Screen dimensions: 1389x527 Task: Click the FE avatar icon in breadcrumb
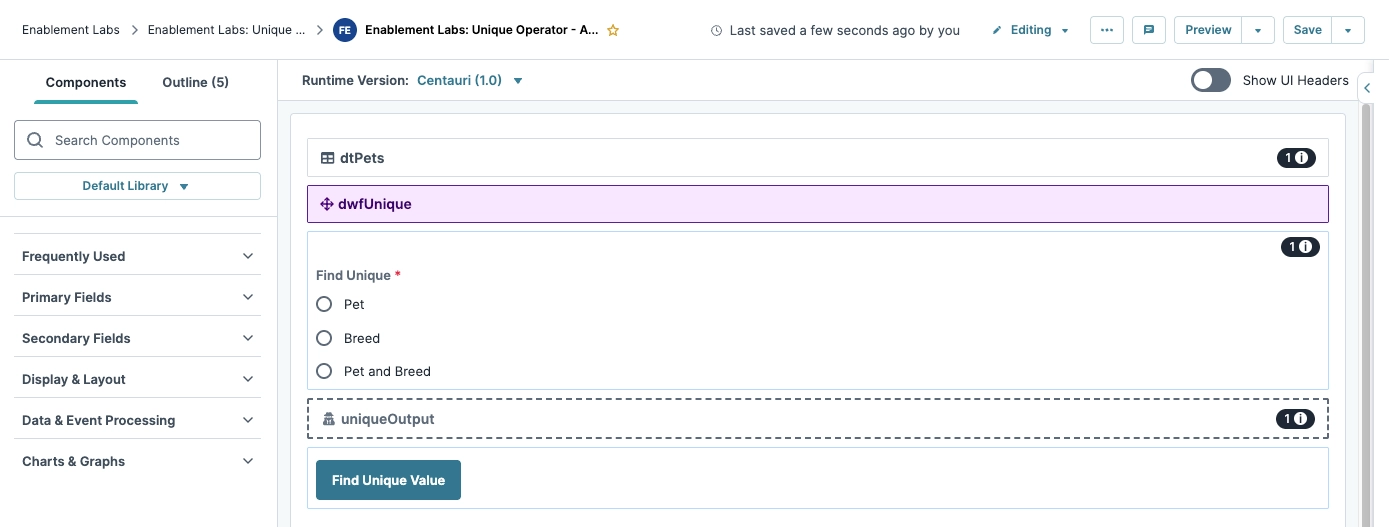[x=345, y=30]
